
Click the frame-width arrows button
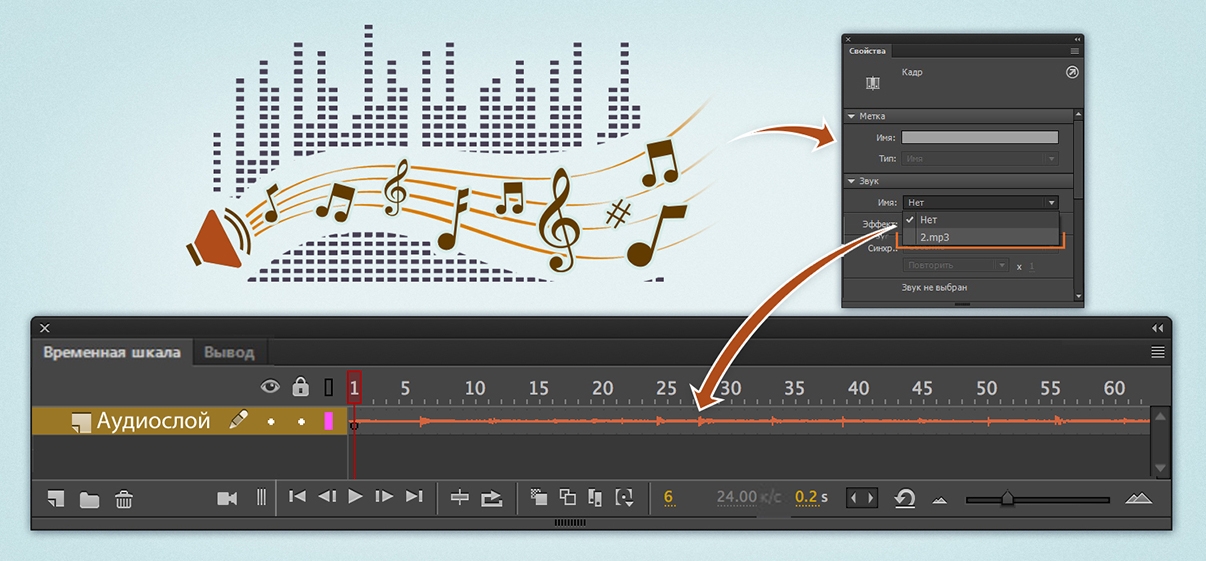pos(862,497)
